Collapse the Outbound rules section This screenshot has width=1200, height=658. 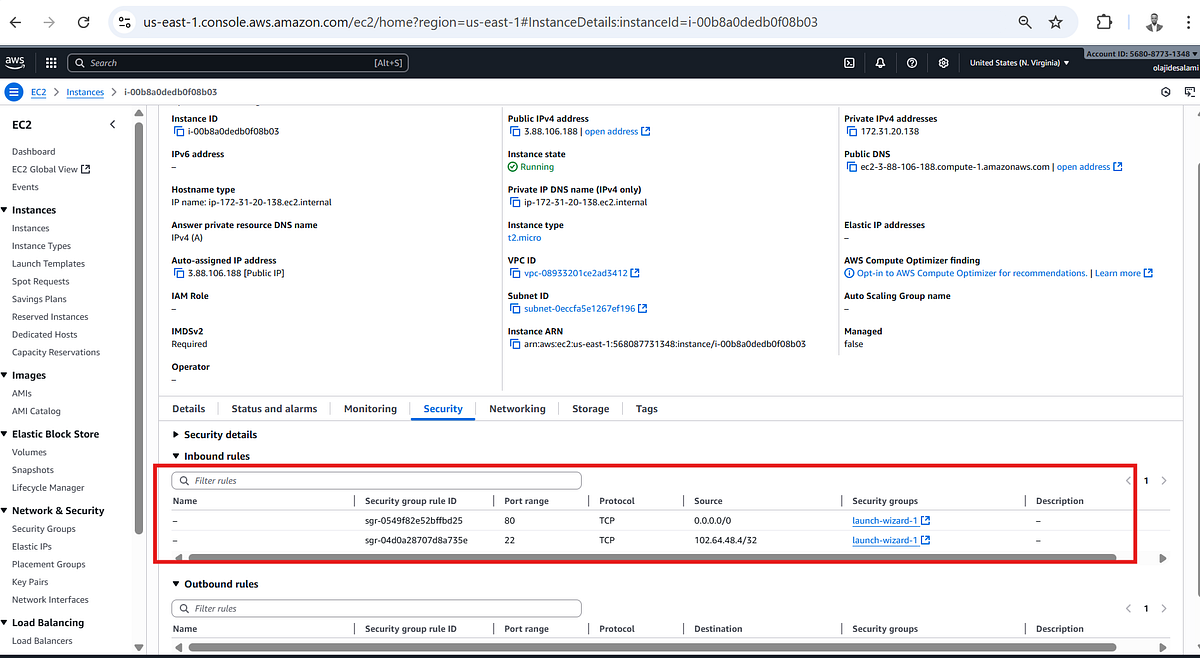pos(177,584)
